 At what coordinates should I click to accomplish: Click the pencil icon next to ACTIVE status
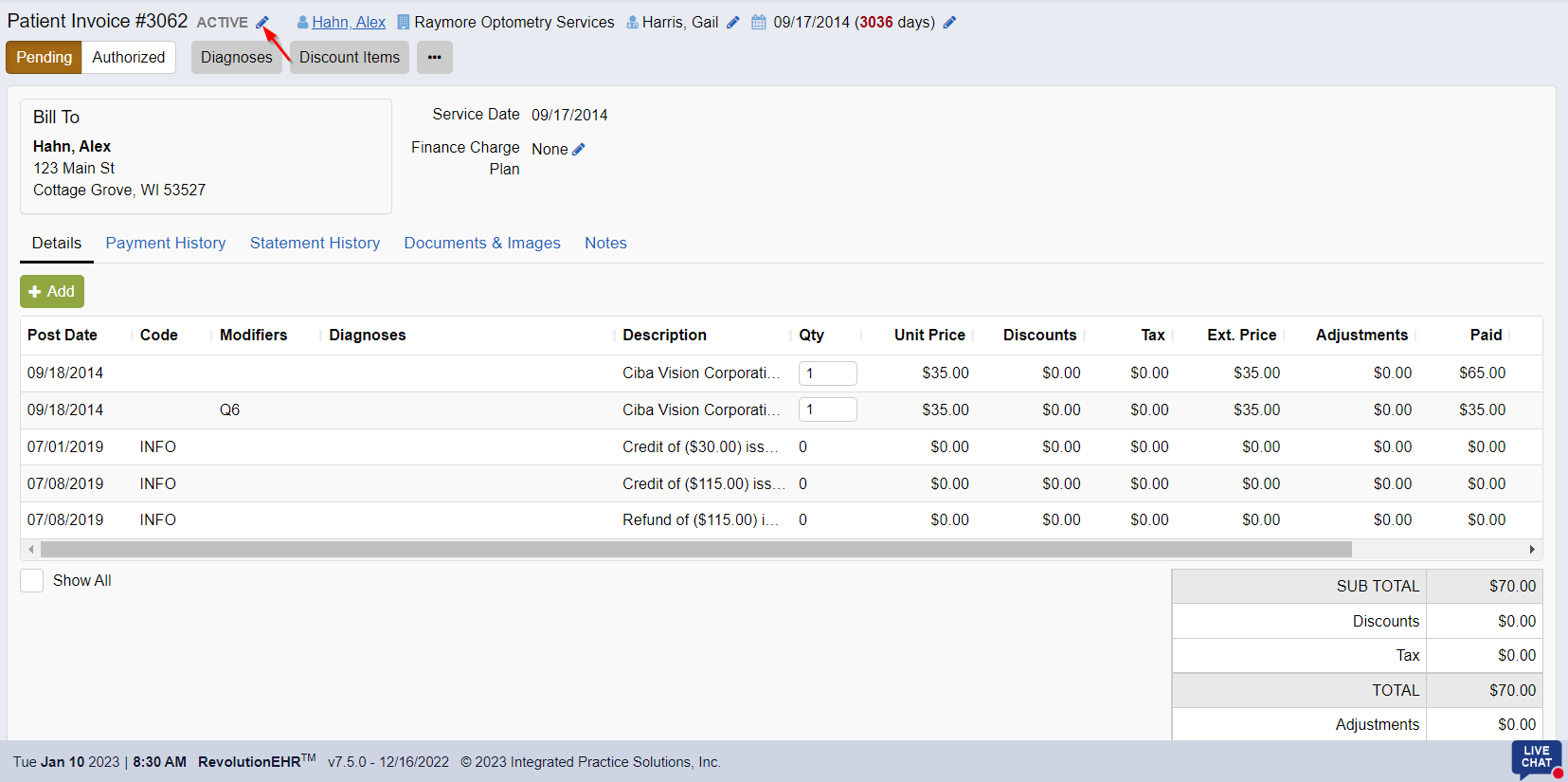click(262, 23)
